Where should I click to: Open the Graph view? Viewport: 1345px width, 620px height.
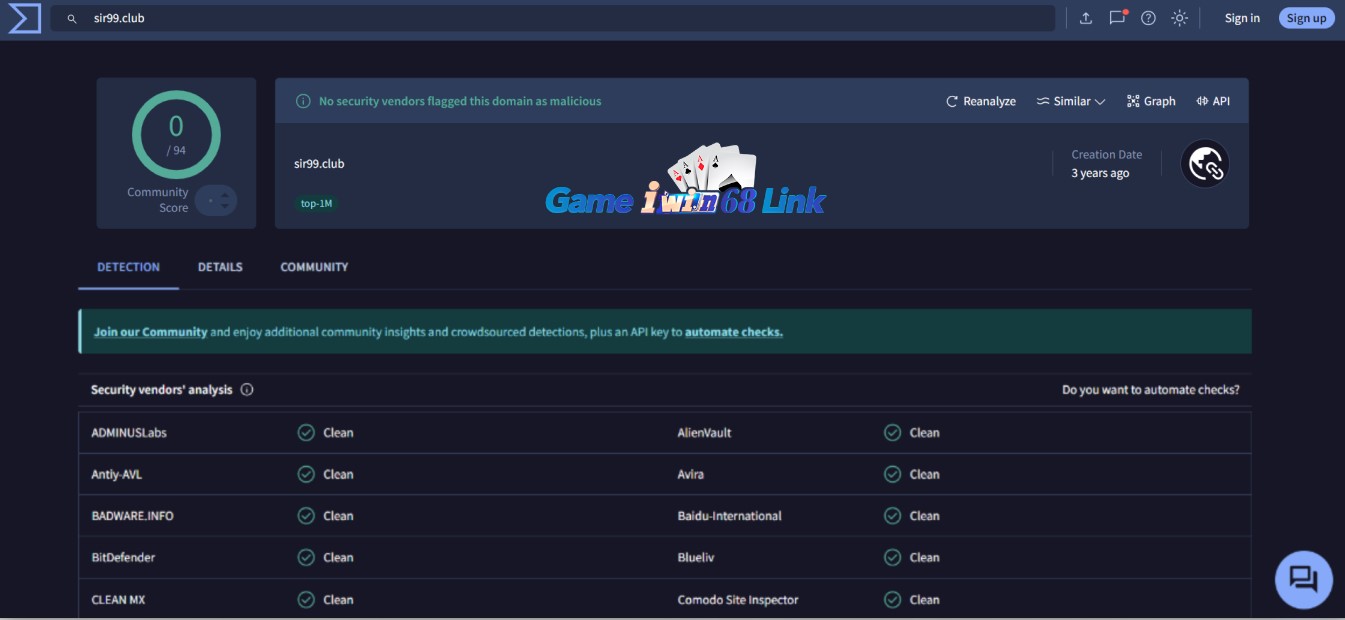point(1151,101)
